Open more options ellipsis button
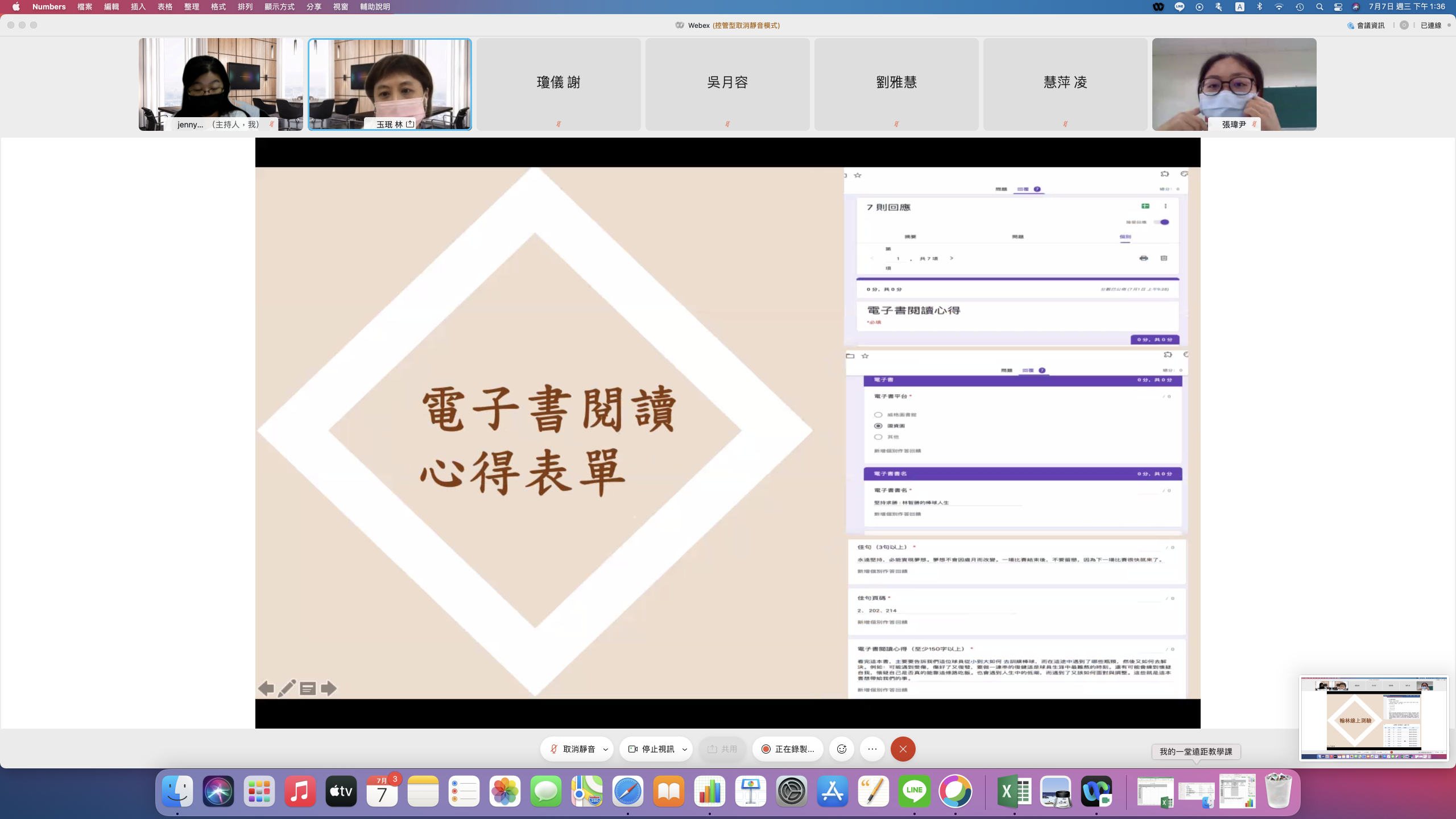Image resolution: width=1456 pixels, height=819 pixels. pyautogui.click(x=872, y=749)
